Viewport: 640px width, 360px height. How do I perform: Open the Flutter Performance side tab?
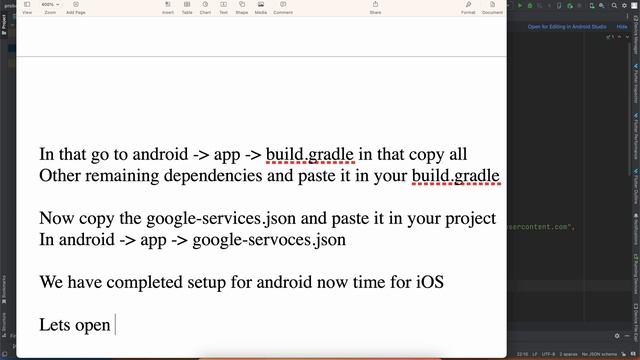click(x=636, y=137)
